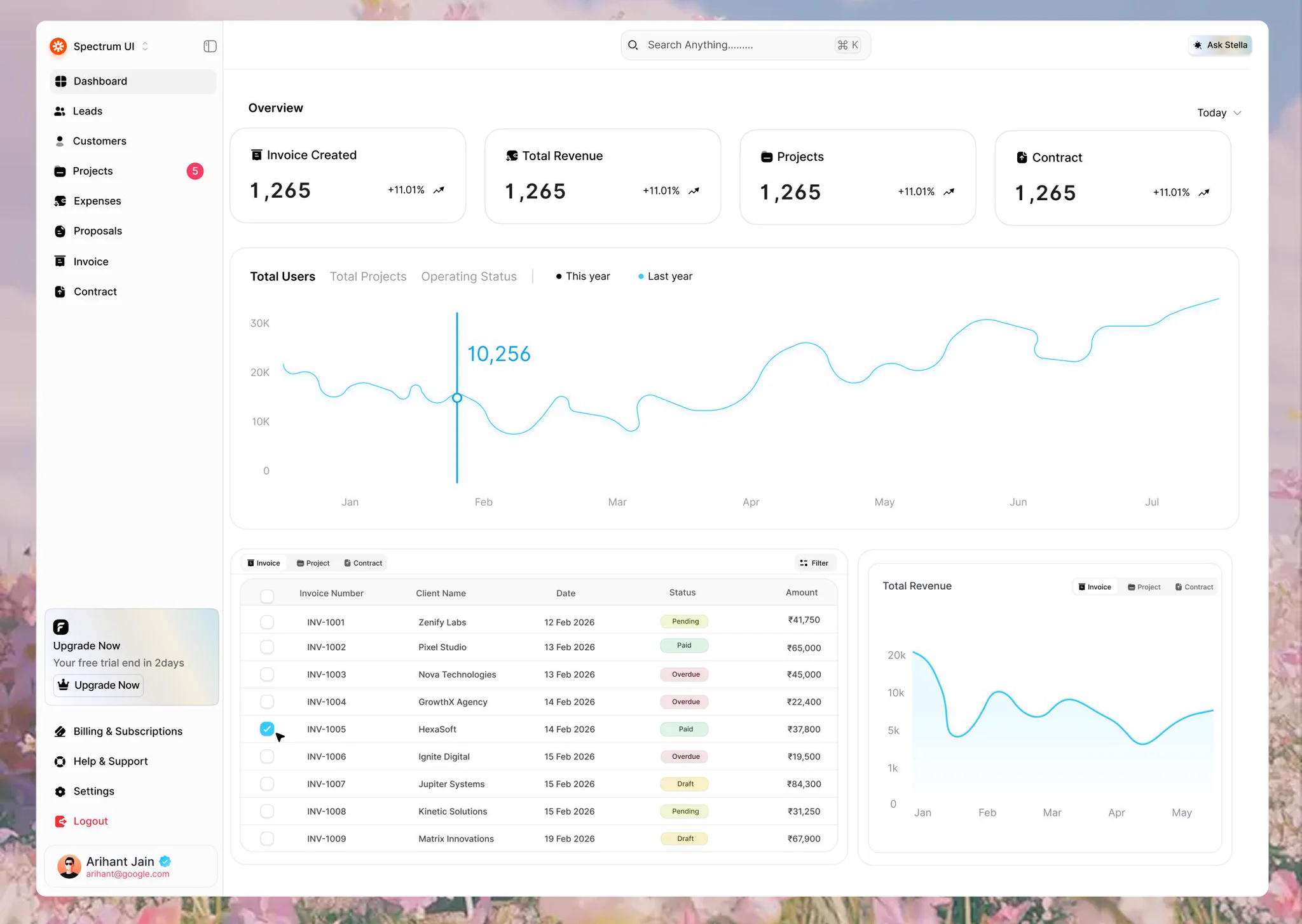Screen dimensions: 1302x924
Task: Switch chart to Operating Status tab
Action: point(469,276)
